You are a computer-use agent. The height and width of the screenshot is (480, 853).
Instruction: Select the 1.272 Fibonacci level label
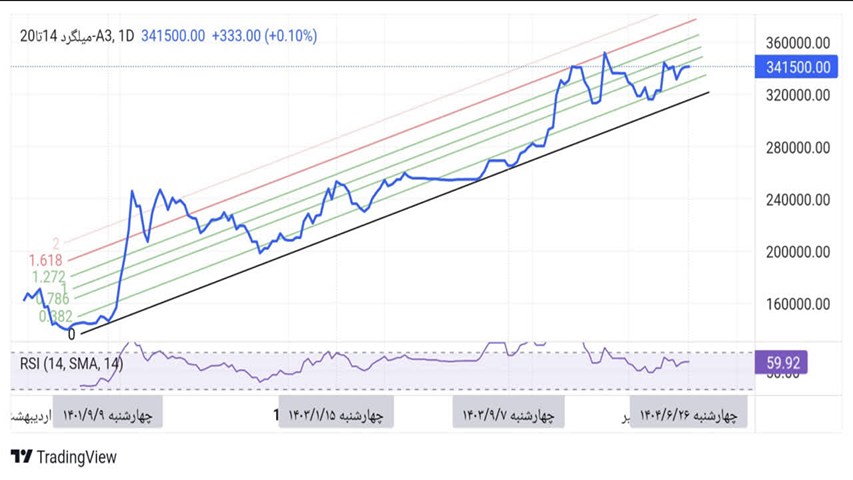click(x=47, y=277)
